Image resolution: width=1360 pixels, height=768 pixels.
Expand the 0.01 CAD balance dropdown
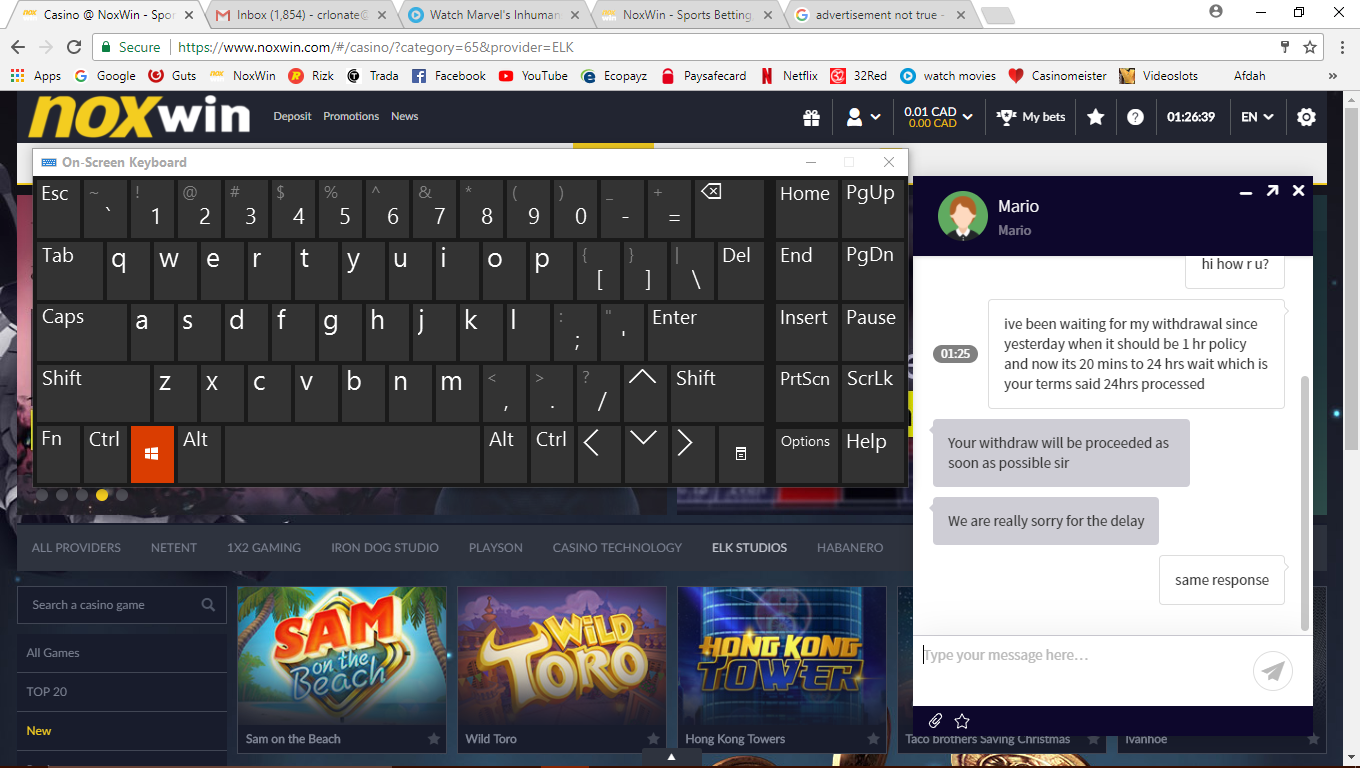click(x=937, y=117)
